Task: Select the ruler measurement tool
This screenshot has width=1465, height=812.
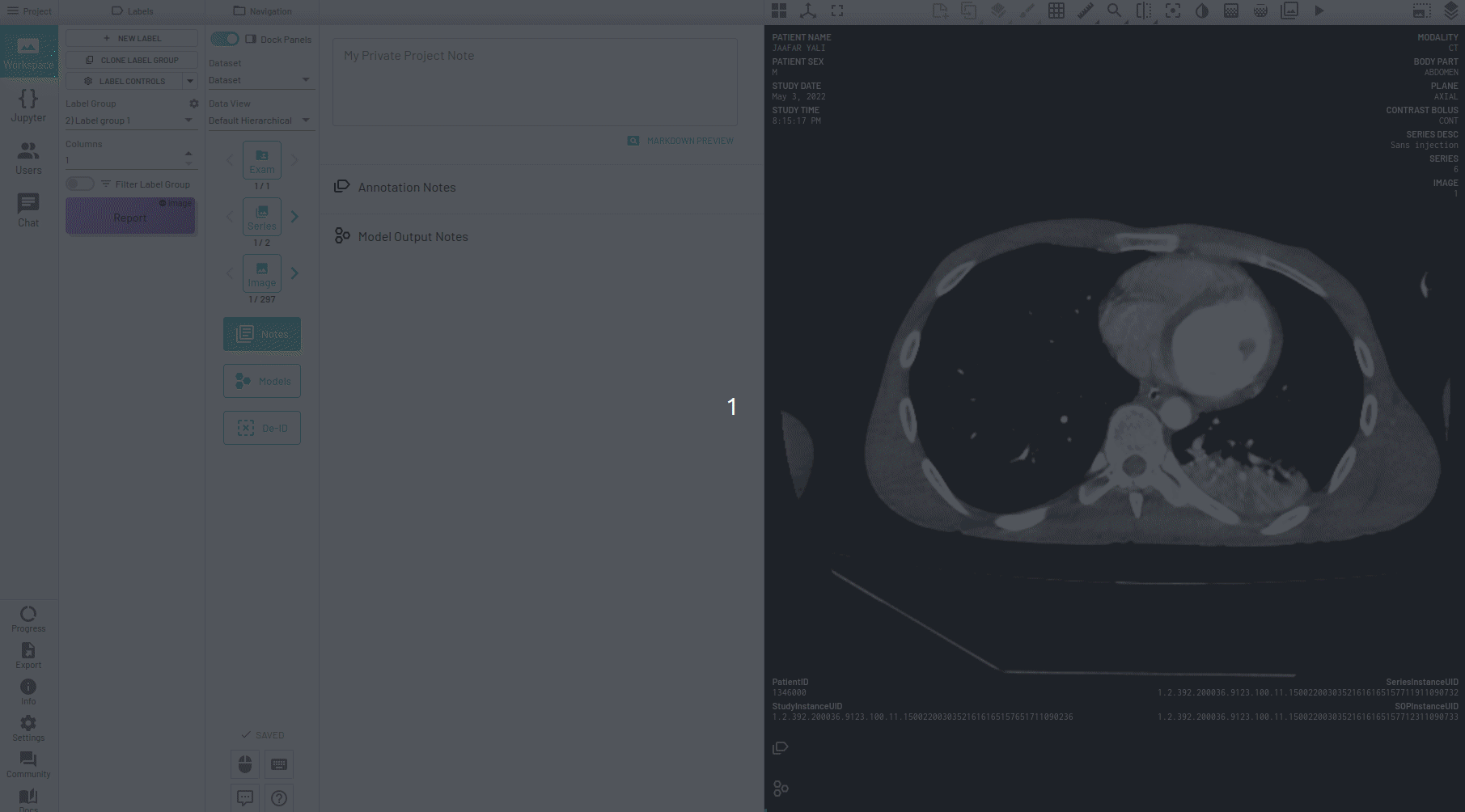Action: point(1085,11)
